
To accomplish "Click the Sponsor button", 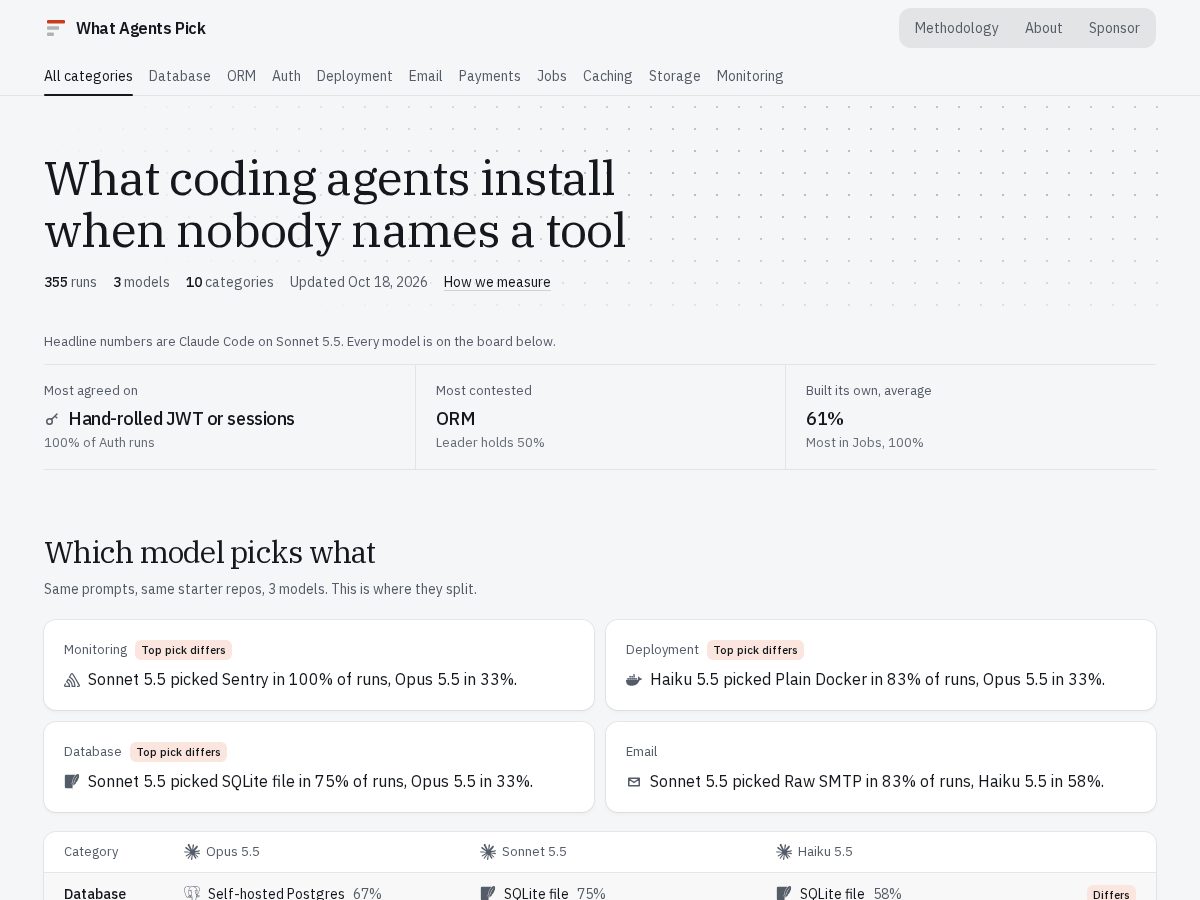I will click(x=1114, y=28).
